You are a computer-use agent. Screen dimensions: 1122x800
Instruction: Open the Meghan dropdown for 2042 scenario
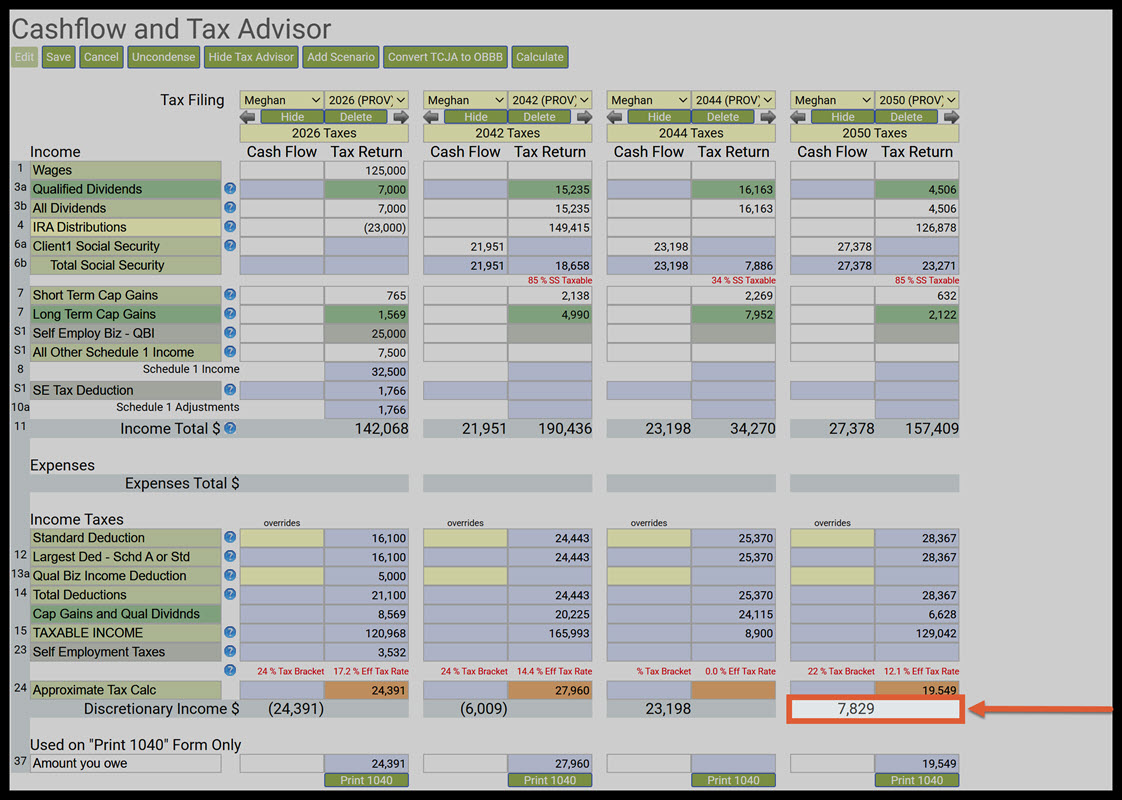coord(465,100)
